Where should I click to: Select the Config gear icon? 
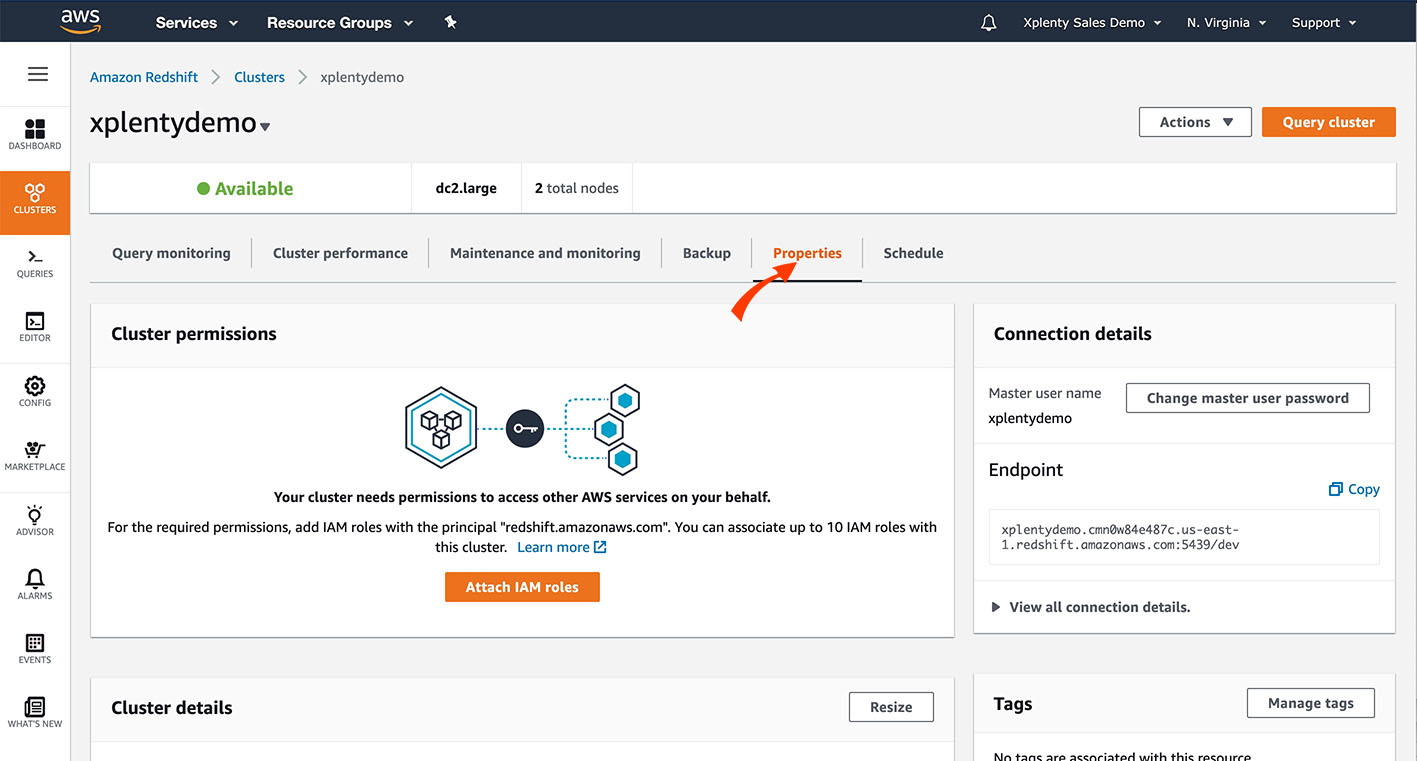pos(35,391)
